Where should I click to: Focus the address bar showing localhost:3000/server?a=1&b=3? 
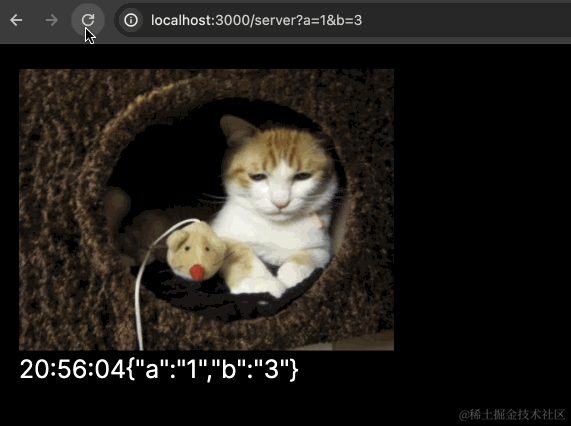pyautogui.click(x=342, y=20)
